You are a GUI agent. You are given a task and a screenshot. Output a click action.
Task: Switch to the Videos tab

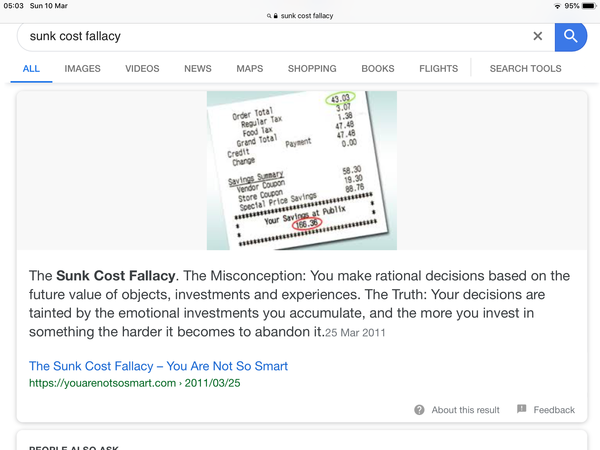coord(142,68)
